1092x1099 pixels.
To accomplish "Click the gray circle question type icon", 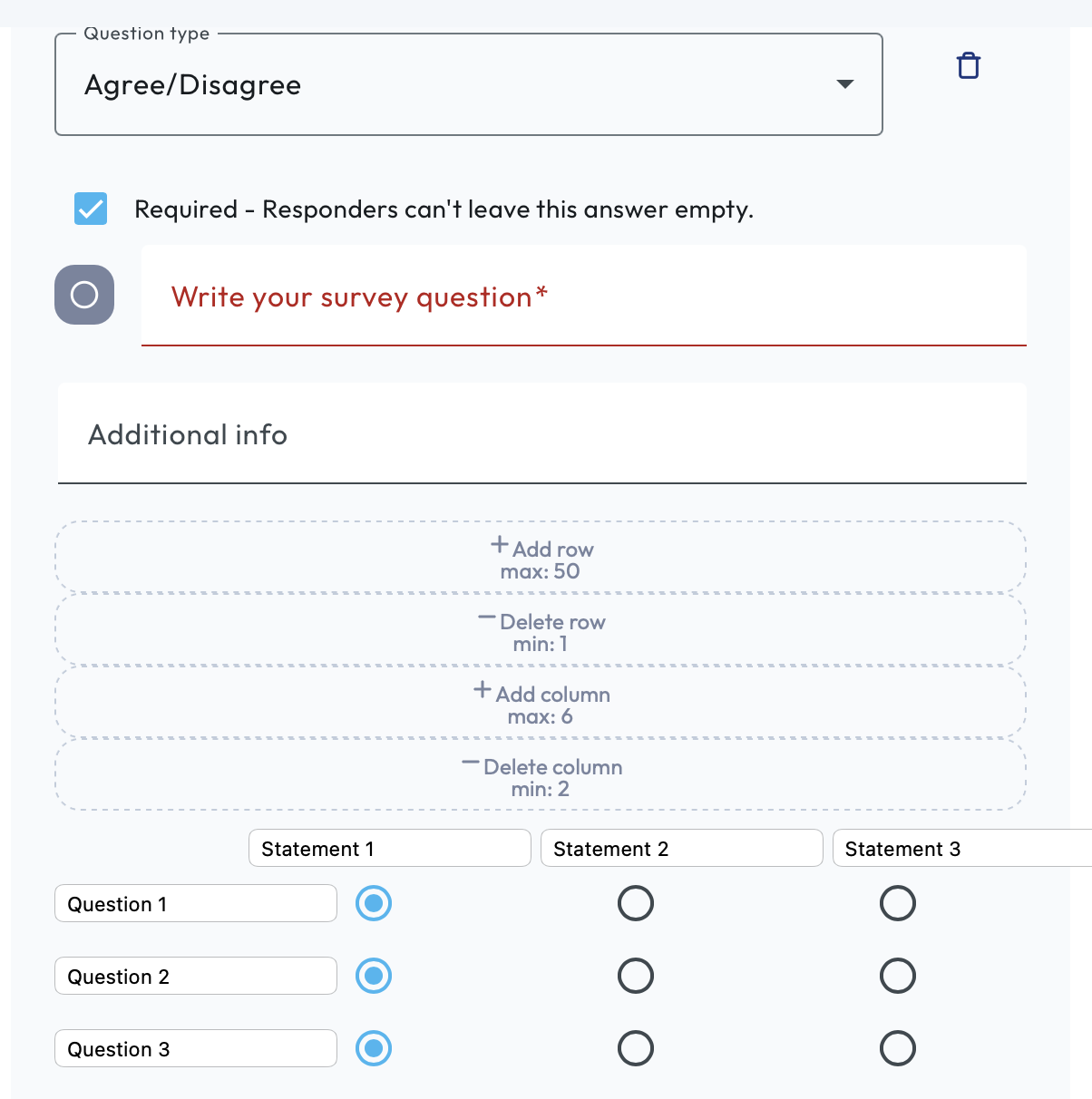I will 84,295.
